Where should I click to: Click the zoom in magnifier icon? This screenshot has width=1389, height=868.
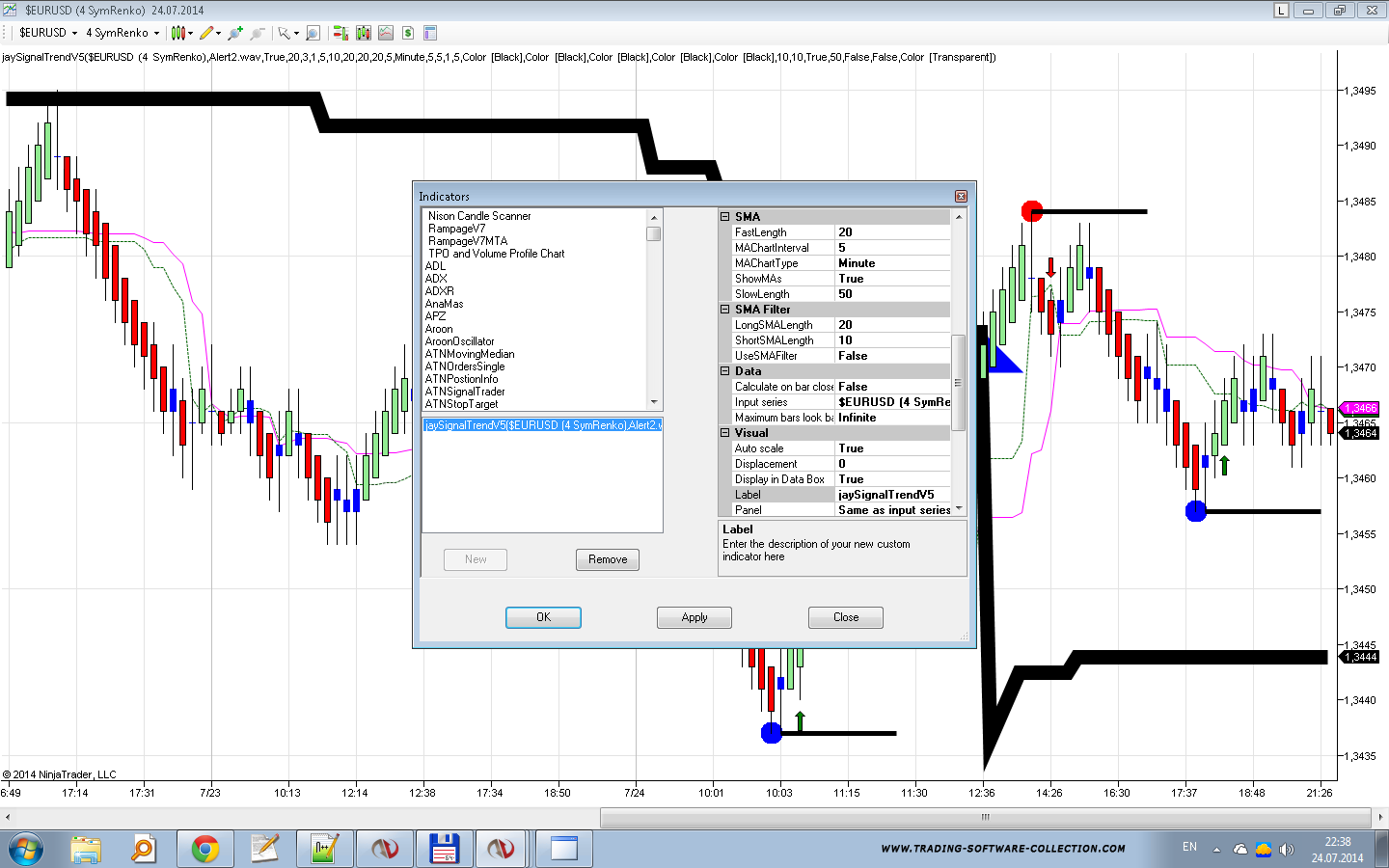pos(234,33)
